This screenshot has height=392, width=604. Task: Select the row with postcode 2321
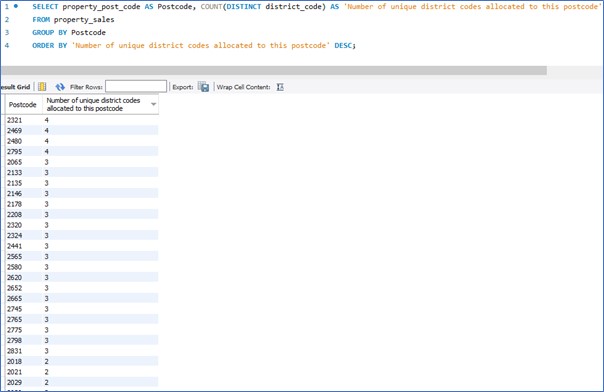pos(82,120)
